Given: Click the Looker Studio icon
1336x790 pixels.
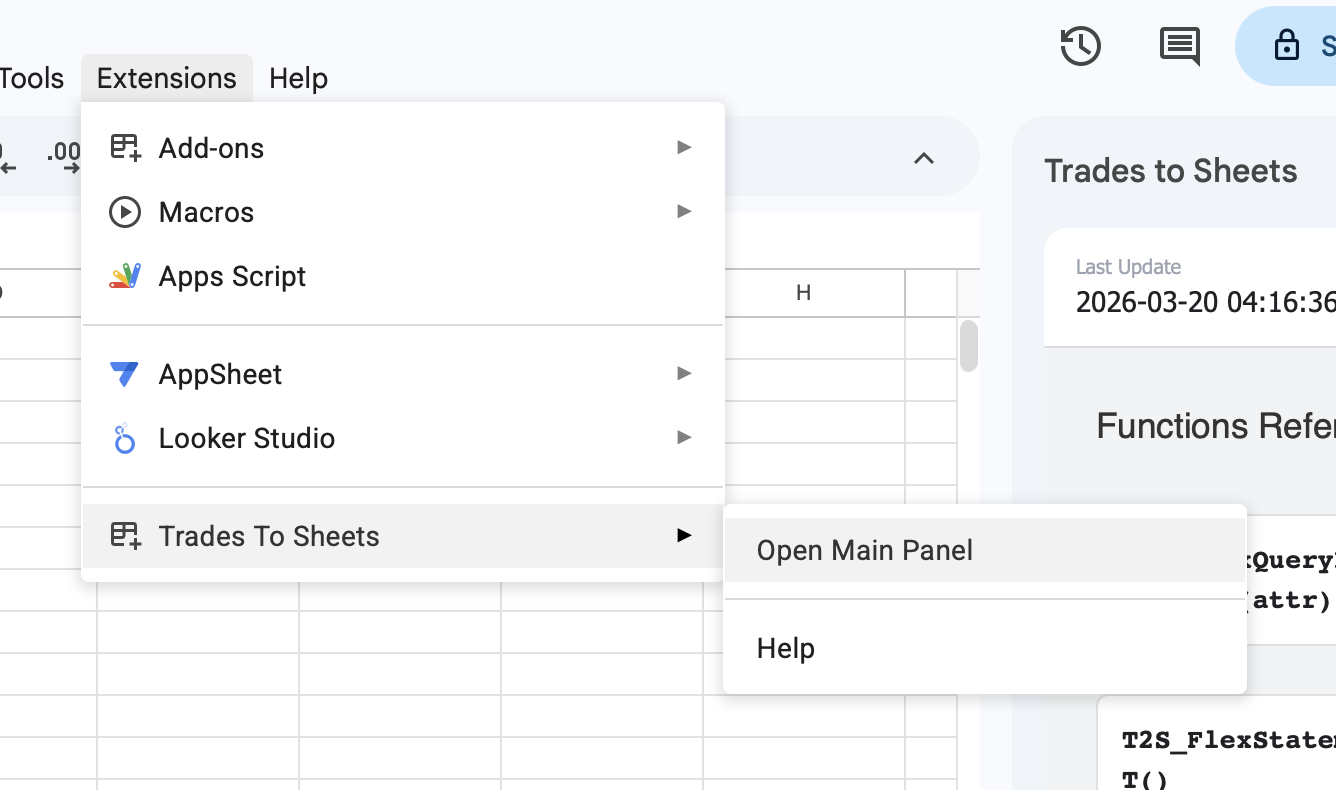Looking at the screenshot, I should click(125, 438).
